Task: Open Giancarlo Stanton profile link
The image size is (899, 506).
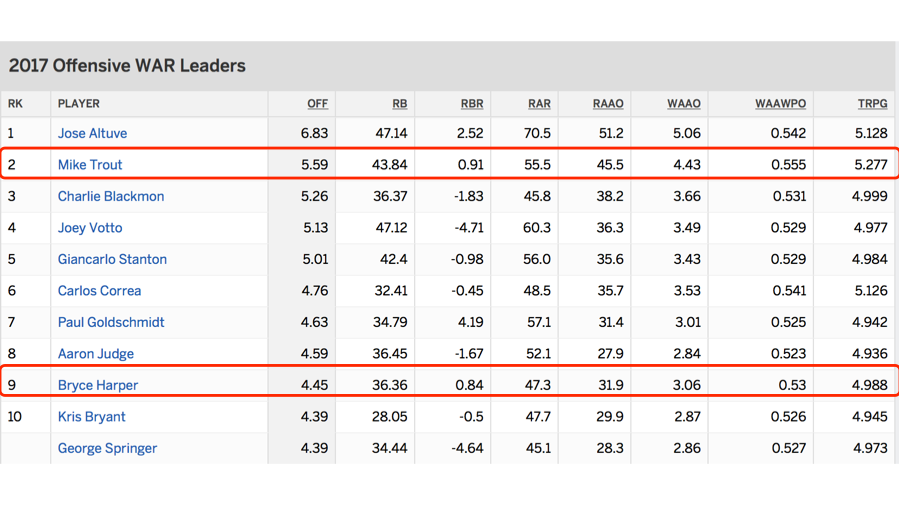Action: tap(112, 259)
